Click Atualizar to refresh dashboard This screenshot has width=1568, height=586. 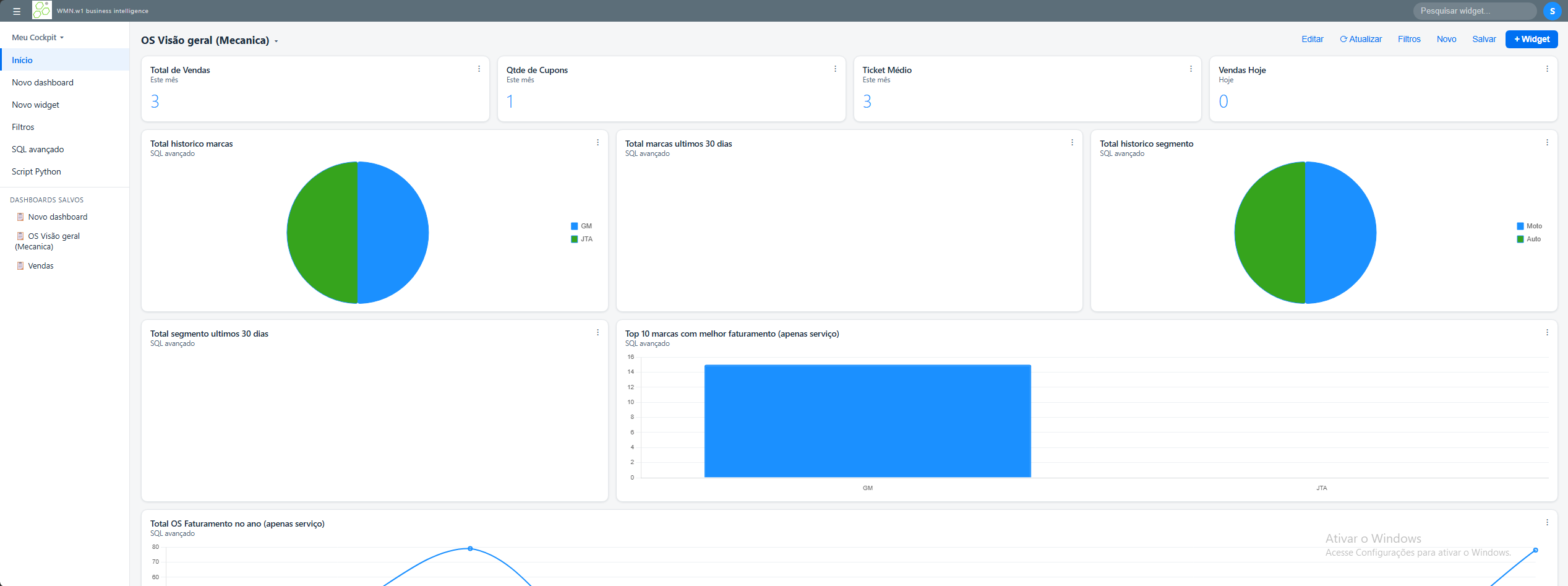click(1361, 39)
